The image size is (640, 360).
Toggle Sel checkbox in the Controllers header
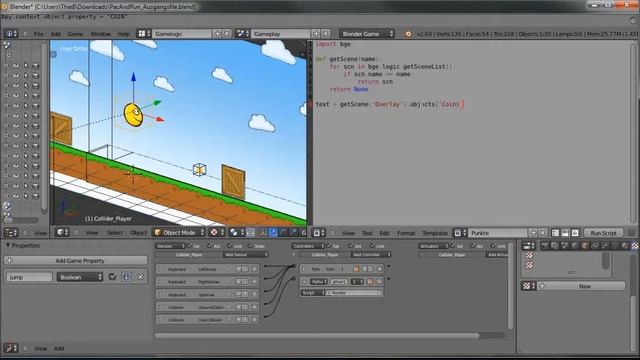(x=329, y=246)
